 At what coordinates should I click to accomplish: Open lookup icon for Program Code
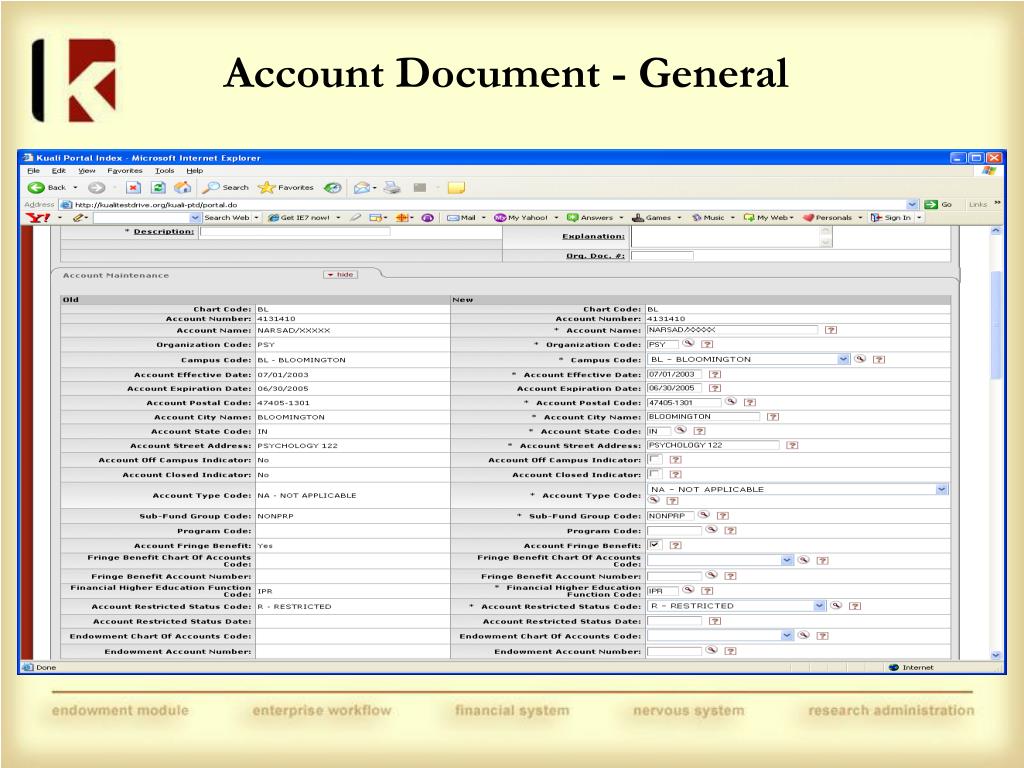click(712, 530)
